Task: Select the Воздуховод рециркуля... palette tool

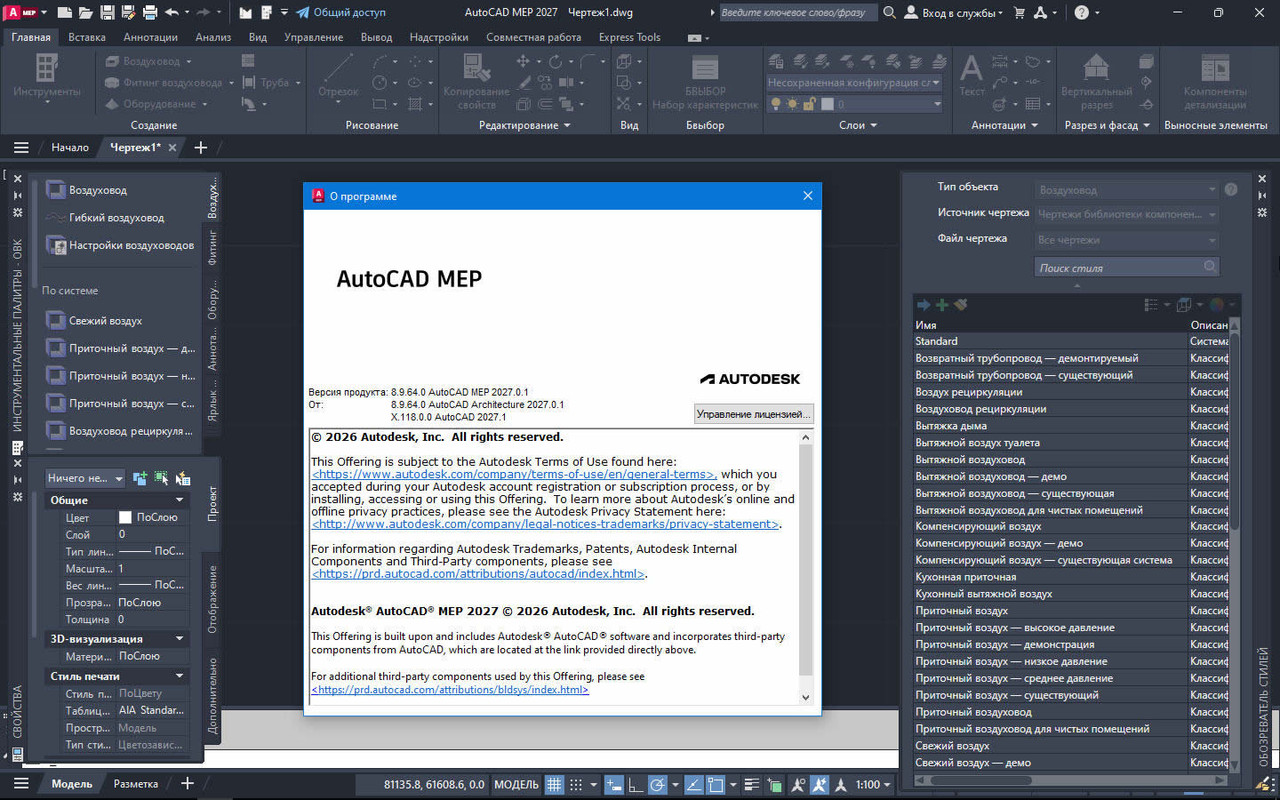Action: point(120,431)
